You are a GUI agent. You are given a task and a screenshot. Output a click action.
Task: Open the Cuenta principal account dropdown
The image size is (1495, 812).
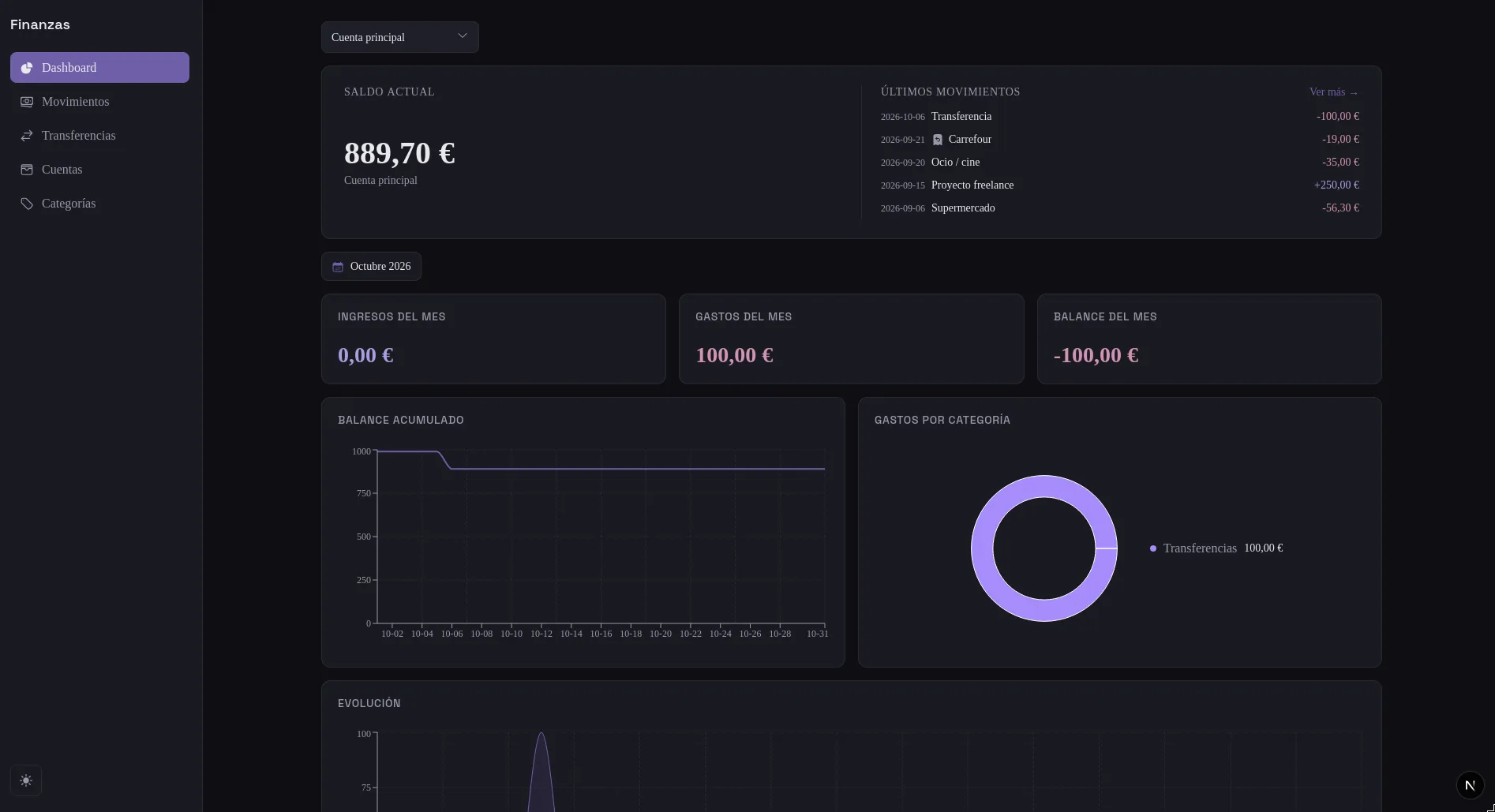(x=399, y=37)
